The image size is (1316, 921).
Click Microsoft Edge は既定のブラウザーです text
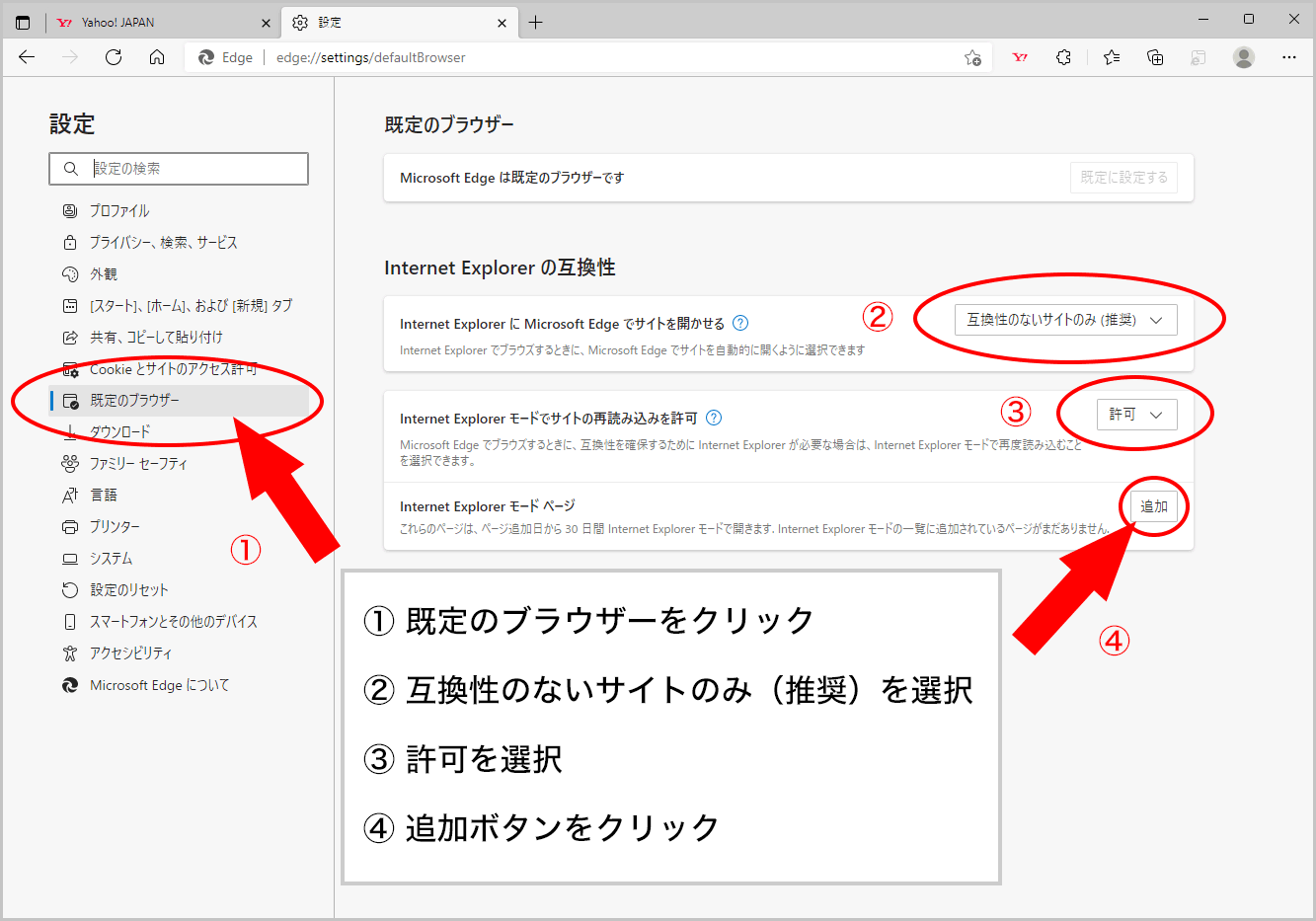coord(511,178)
